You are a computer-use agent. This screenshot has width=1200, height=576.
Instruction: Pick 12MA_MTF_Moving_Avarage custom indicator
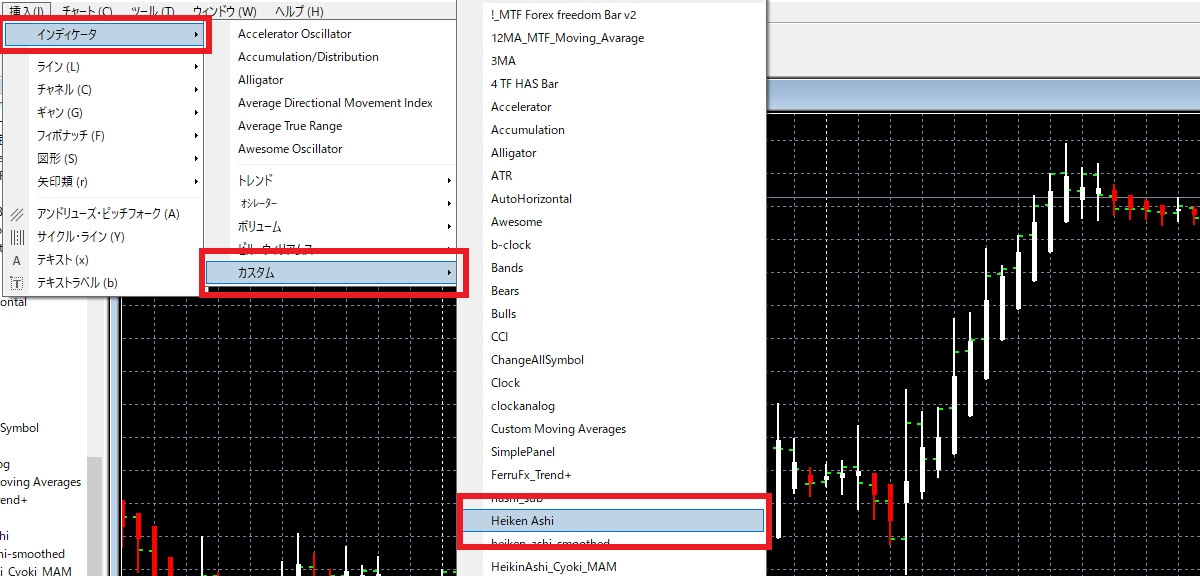click(x=567, y=38)
